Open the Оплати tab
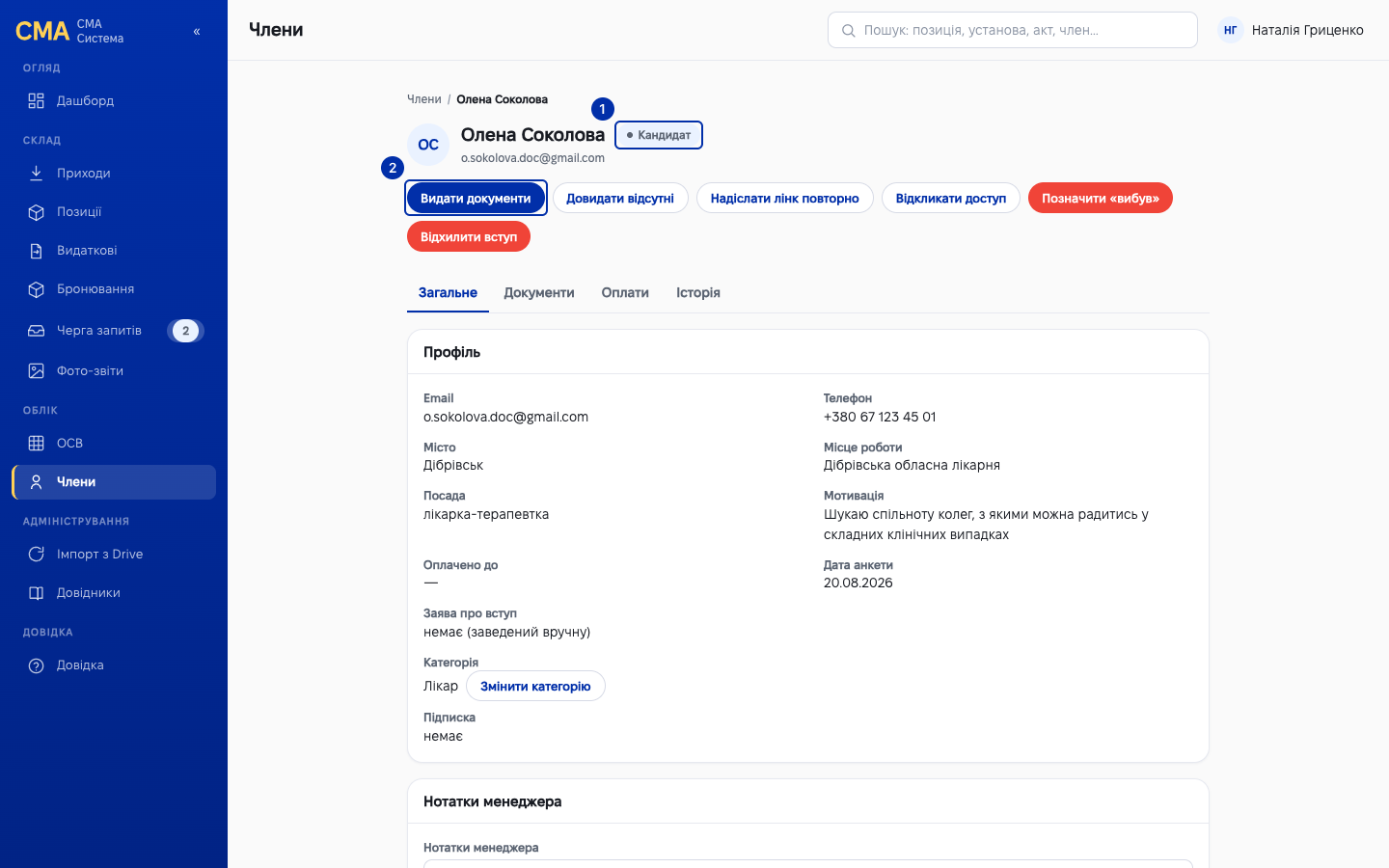The image size is (1389, 868). [625, 293]
